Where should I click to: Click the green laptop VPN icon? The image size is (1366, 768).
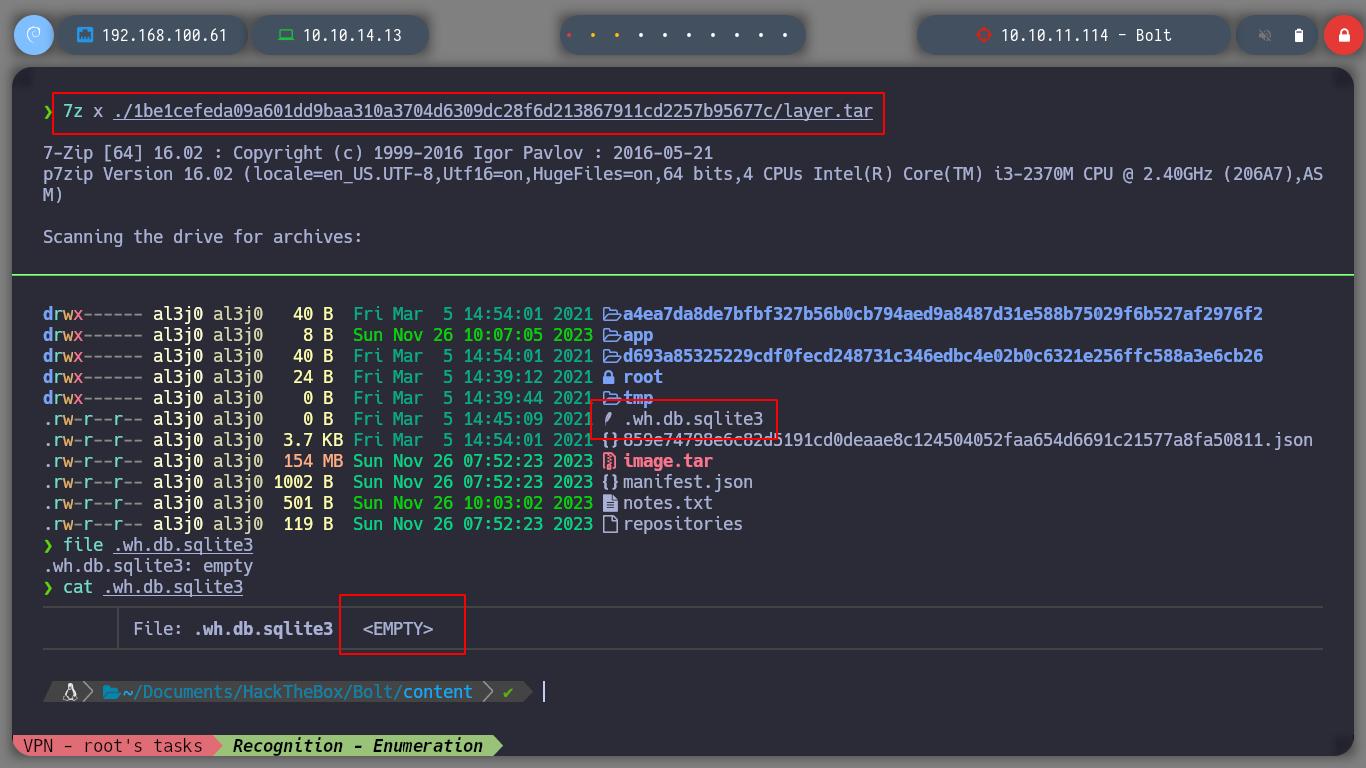(286, 35)
